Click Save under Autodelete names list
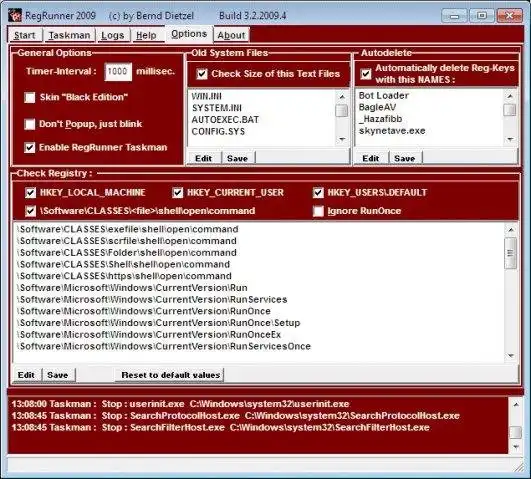Viewport: 531px width, 479px height. click(x=405, y=158)
